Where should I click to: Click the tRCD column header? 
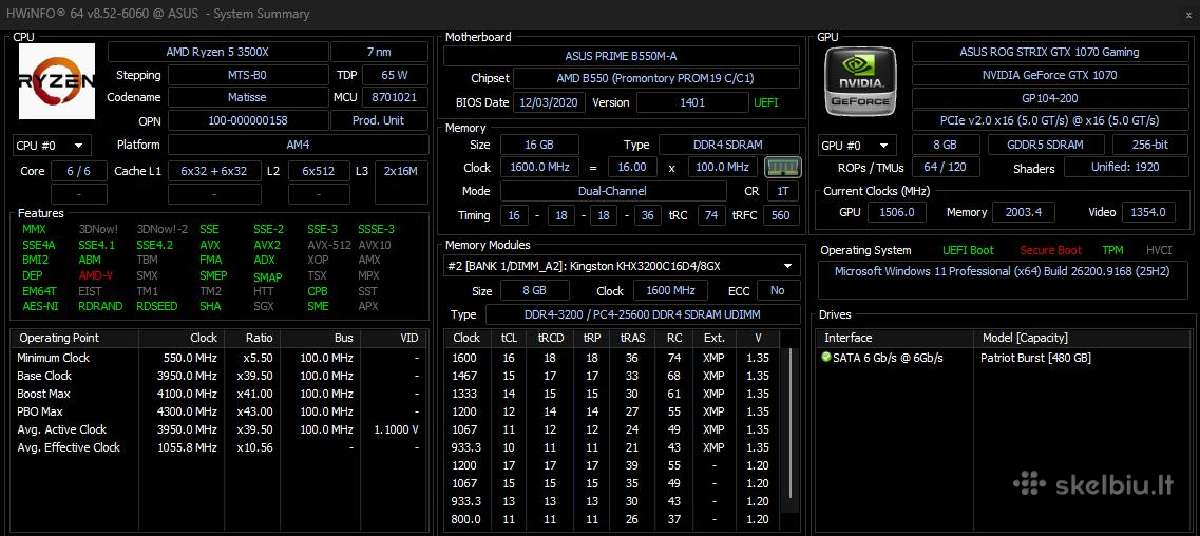tap(552, 338)
